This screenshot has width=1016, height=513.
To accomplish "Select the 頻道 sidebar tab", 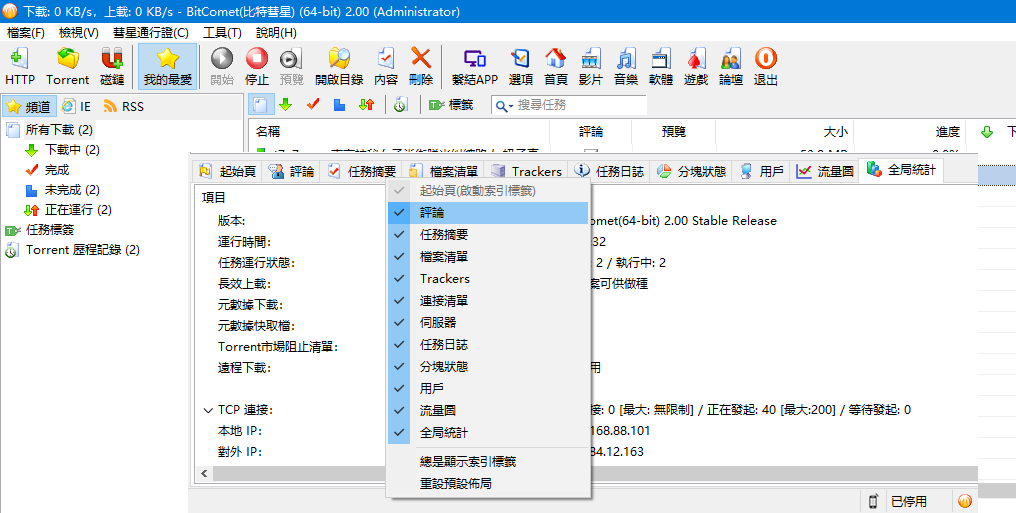I will coord(29,107).
